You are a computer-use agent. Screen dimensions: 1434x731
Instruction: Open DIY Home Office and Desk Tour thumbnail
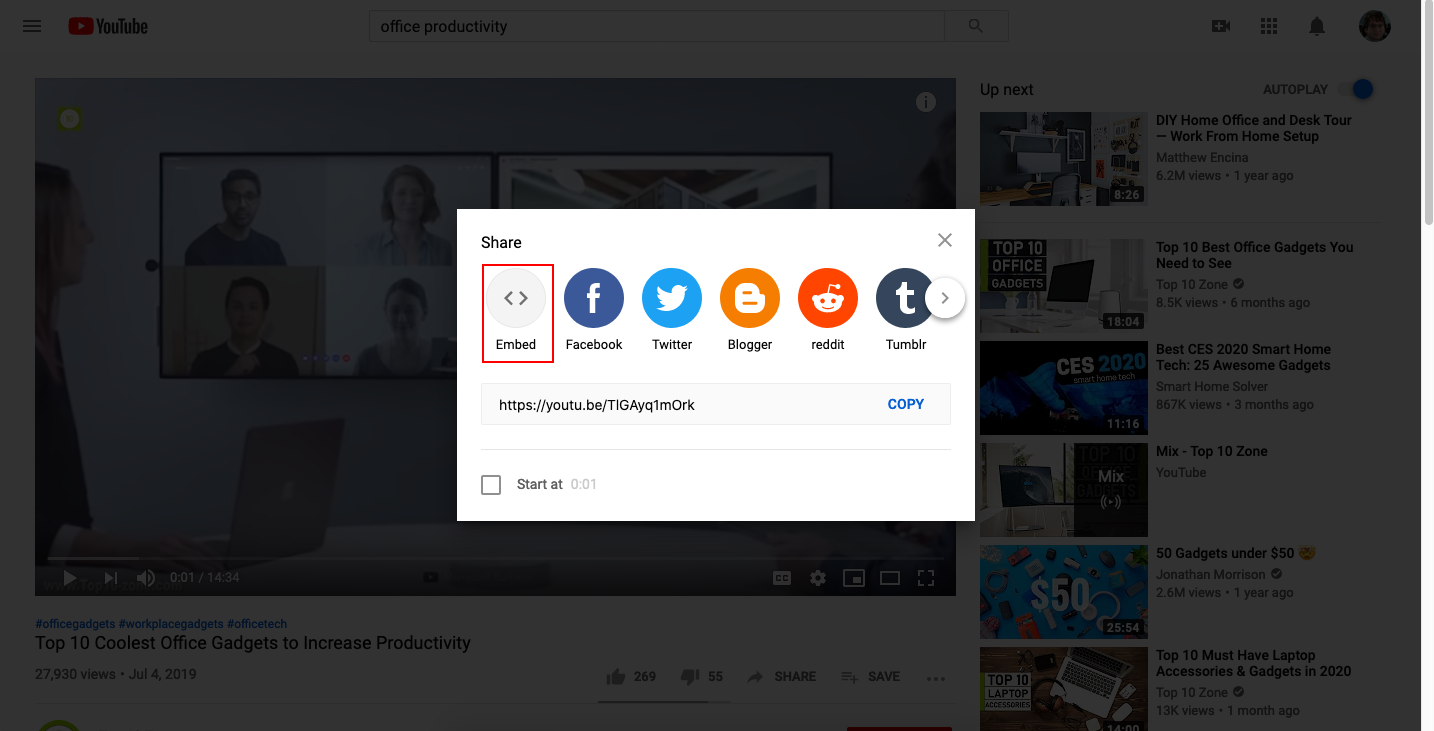coord(1064,159)
